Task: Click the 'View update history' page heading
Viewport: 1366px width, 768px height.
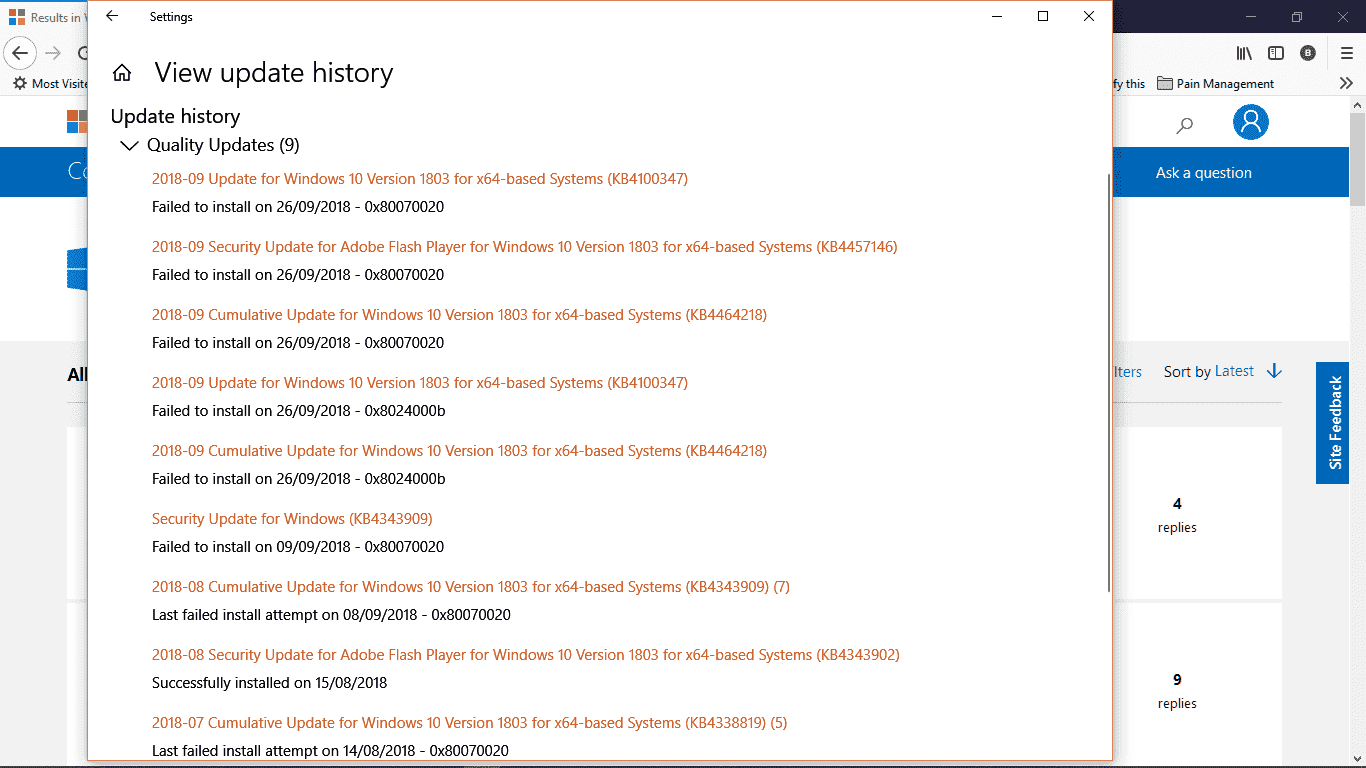Action: coord(274,73)
